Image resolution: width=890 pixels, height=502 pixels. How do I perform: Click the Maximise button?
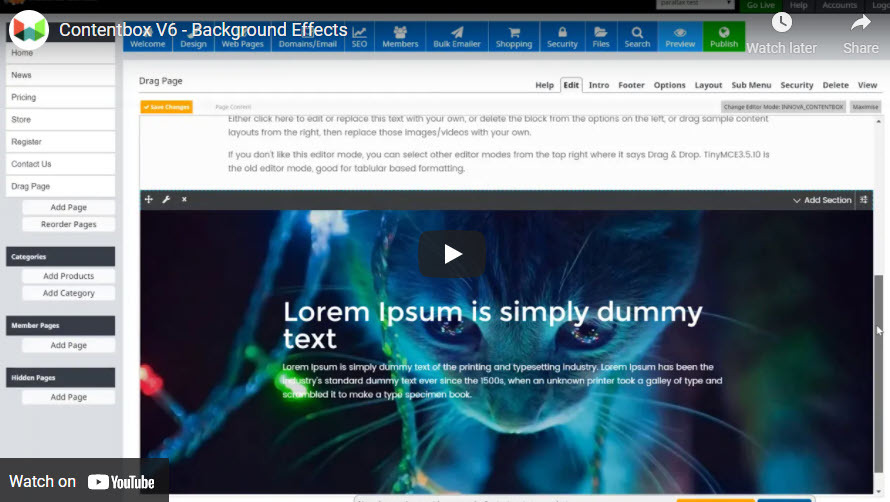[866, 107]
